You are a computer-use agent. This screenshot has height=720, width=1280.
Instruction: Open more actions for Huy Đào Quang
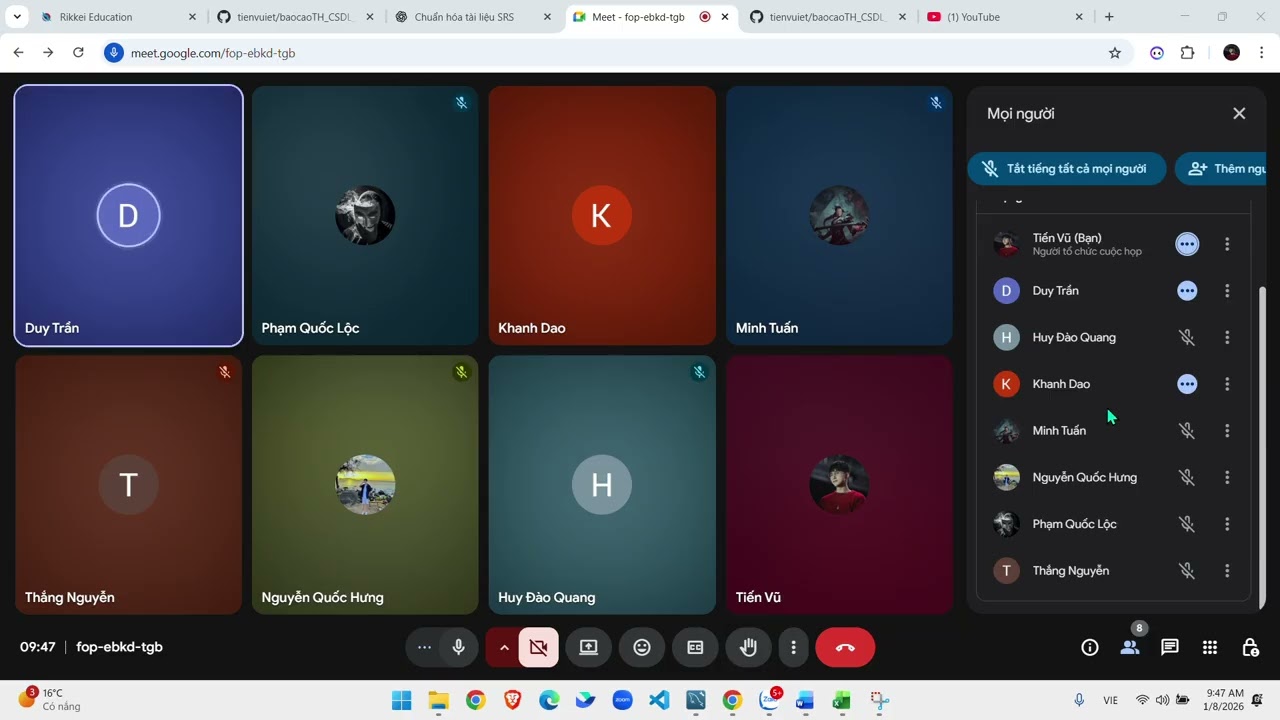pyautogui.click(x=1227, y=337)
